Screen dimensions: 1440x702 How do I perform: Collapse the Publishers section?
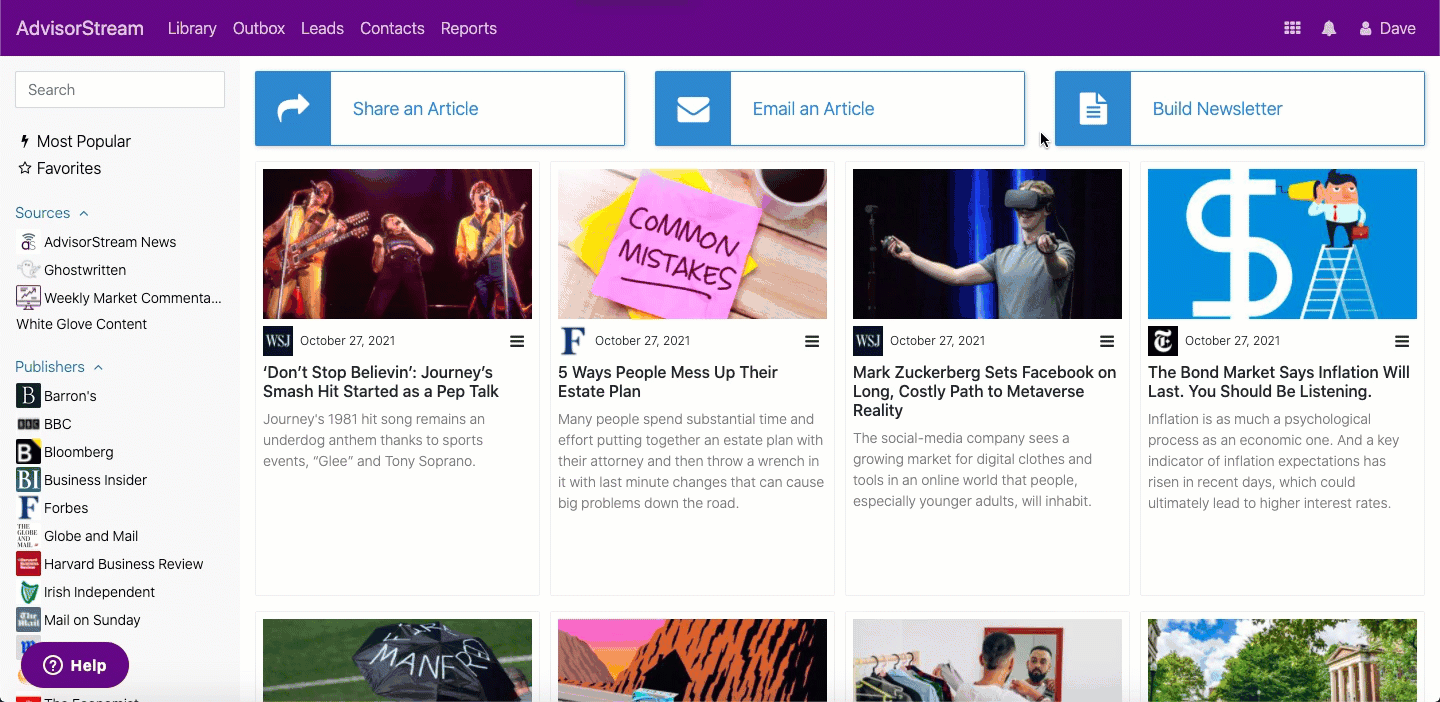(x=59, y=367)
